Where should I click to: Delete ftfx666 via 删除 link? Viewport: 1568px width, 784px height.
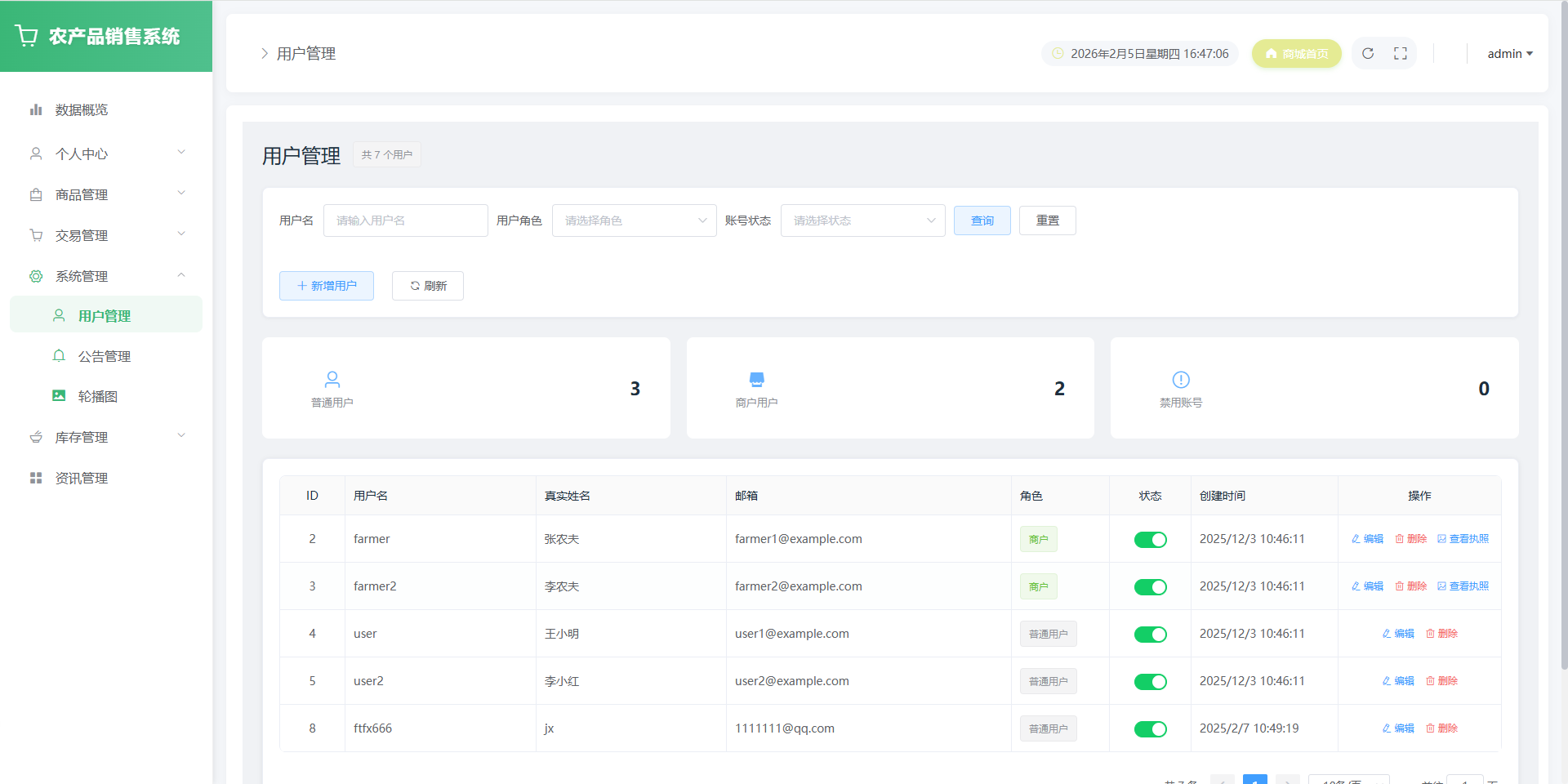click(1441, 728)
